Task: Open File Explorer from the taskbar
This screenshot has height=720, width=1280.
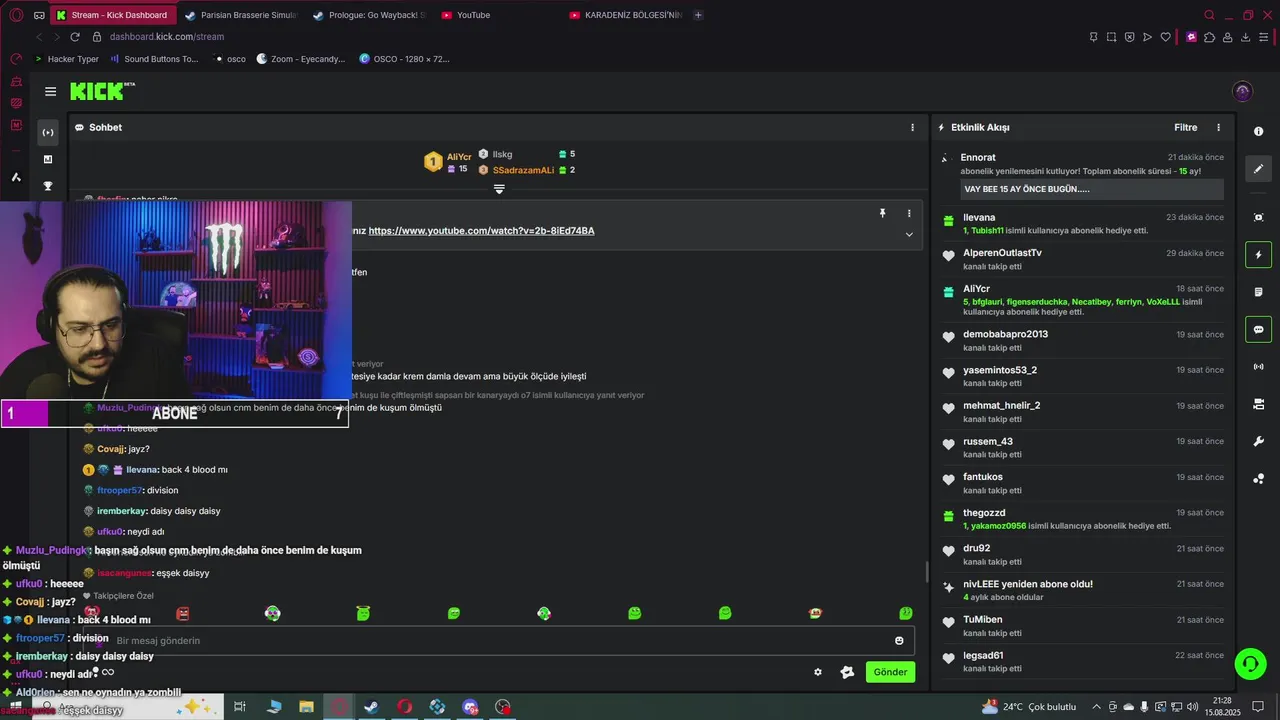Action: click(307, 707)
